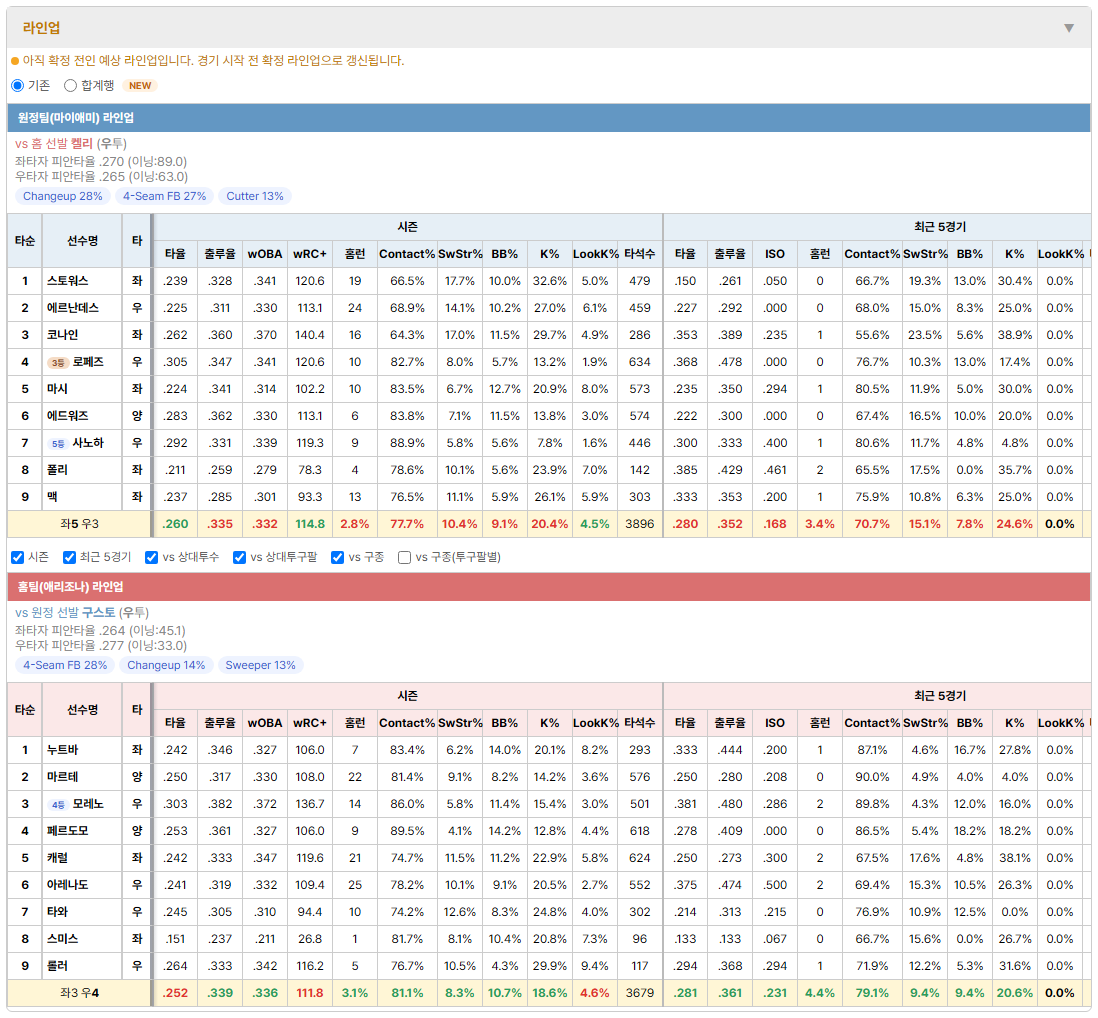Image resolution: width=1098 pixels, height=1018 pixels.
Task: Click player name 마시
Action: click(x=57, y=389)
